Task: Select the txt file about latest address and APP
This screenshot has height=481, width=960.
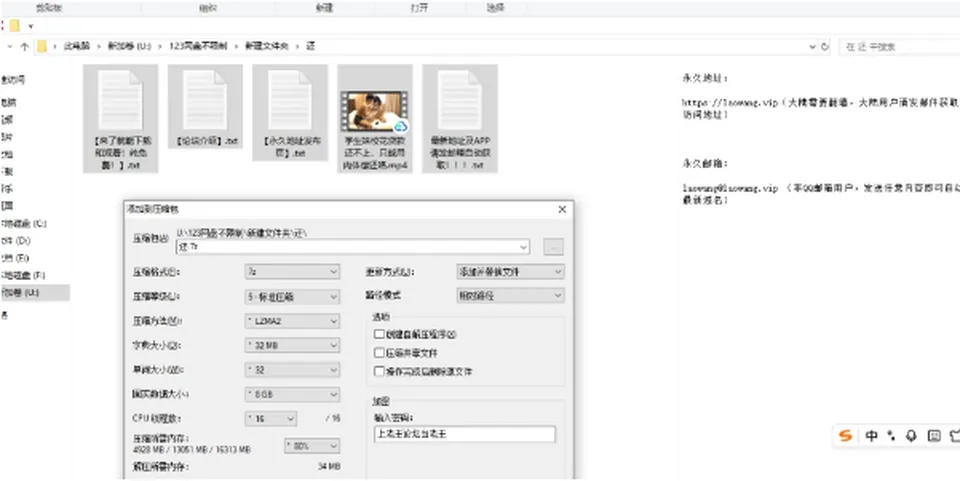Action: click(x=459, y=118)
